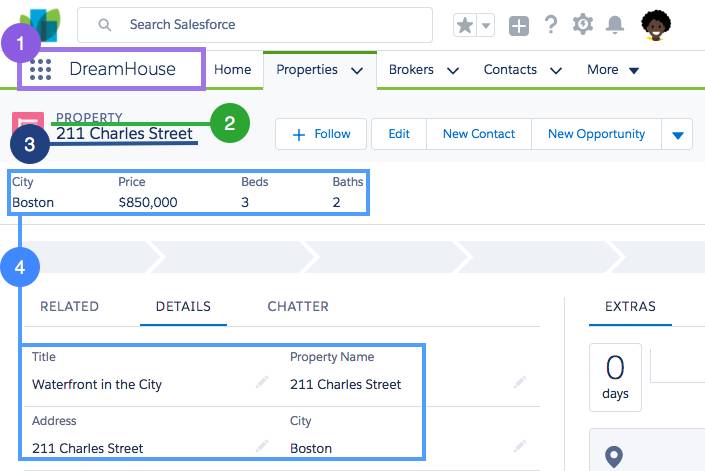Viewport: 705px width, 471px height.
Task: Open the Brokers tab
Action: (411, 70)
